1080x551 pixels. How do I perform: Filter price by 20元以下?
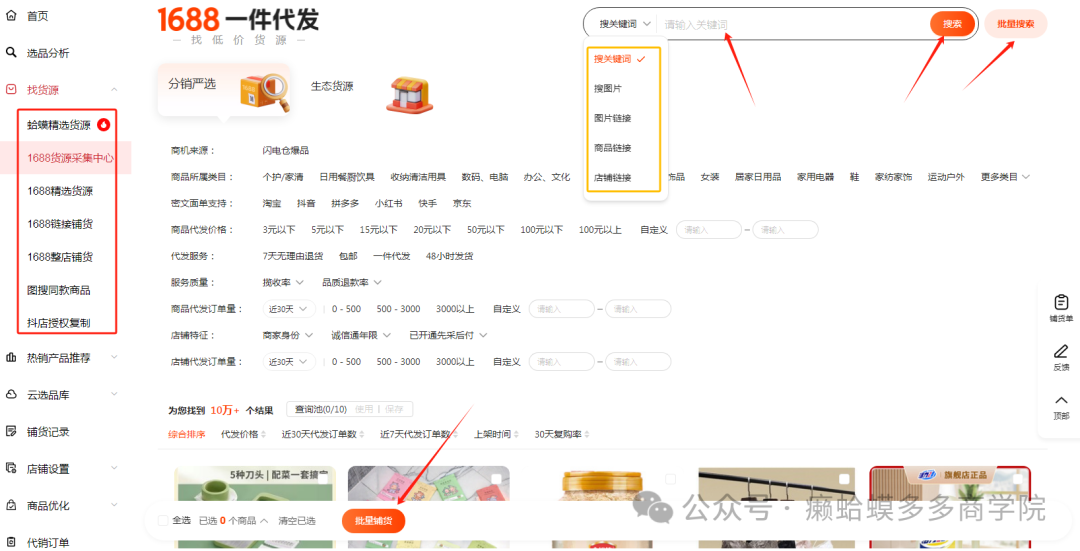pos(432,229)
